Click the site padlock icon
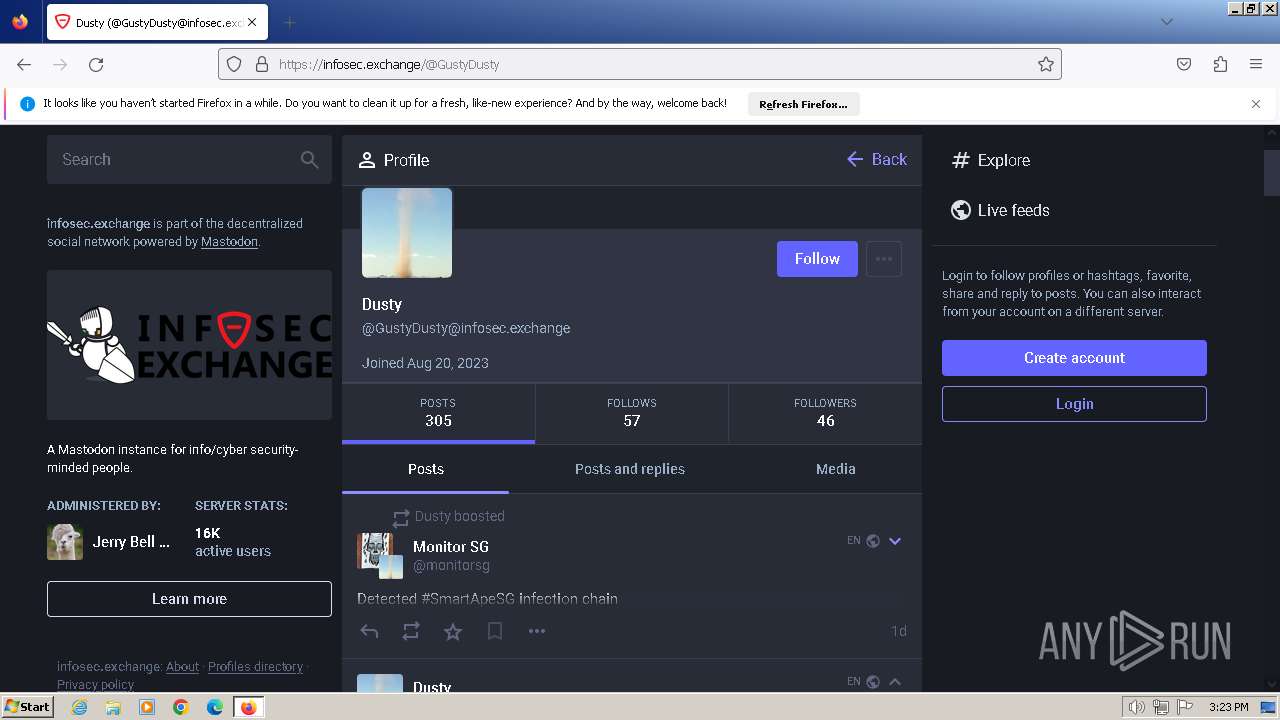The width and height of the screenshot is (1280, 720). pos(262,64)
